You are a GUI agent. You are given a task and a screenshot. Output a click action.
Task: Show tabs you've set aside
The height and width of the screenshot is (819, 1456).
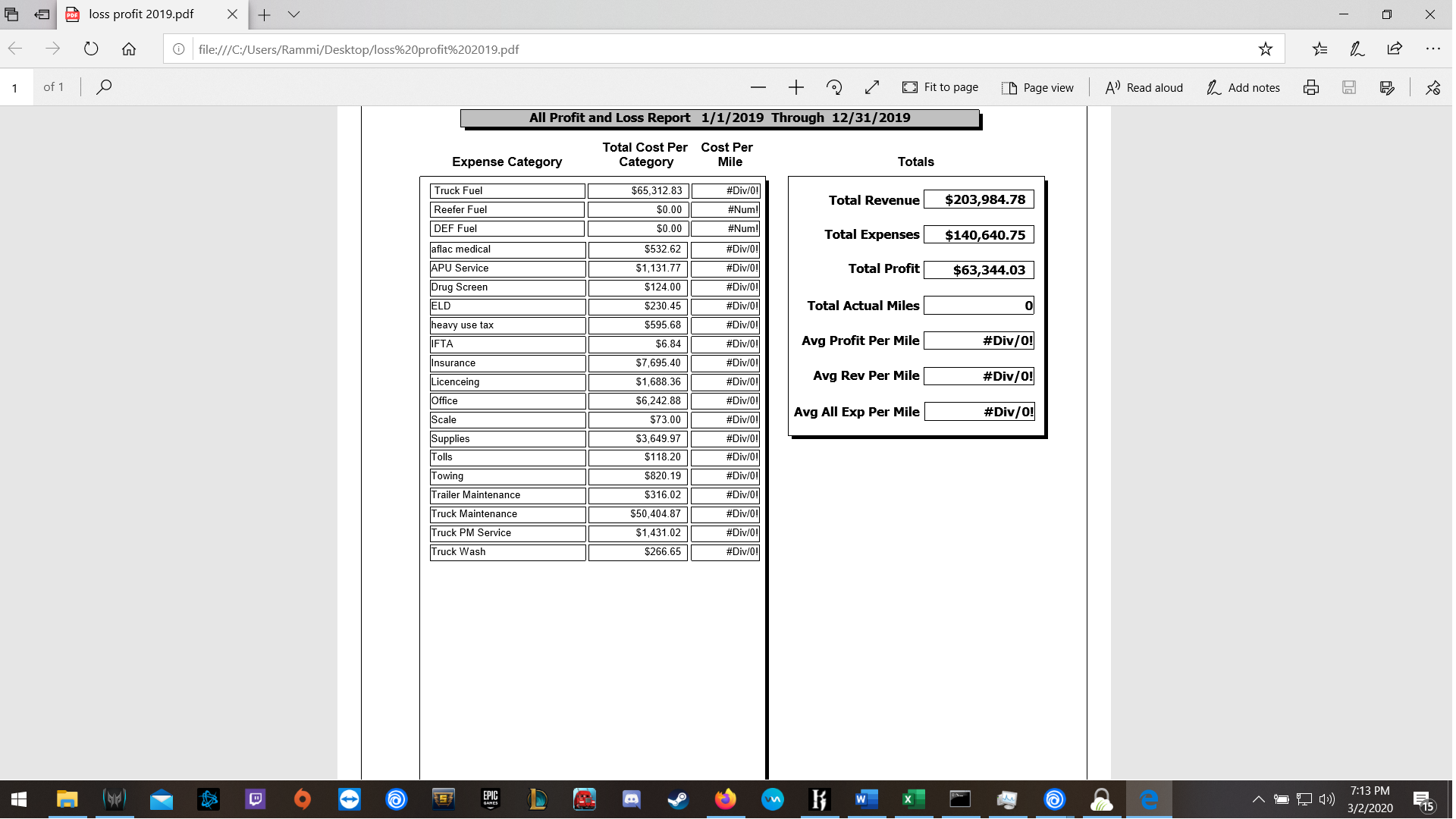coord(11,14)
